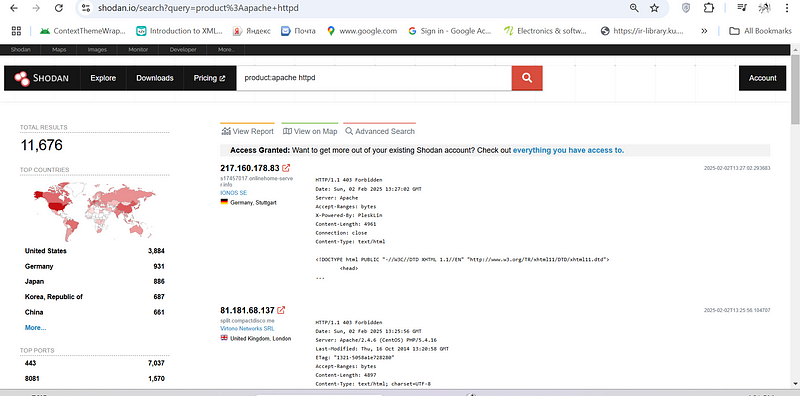Filter results by China
This screenshot has width=800, height=396.
[94, 312]
